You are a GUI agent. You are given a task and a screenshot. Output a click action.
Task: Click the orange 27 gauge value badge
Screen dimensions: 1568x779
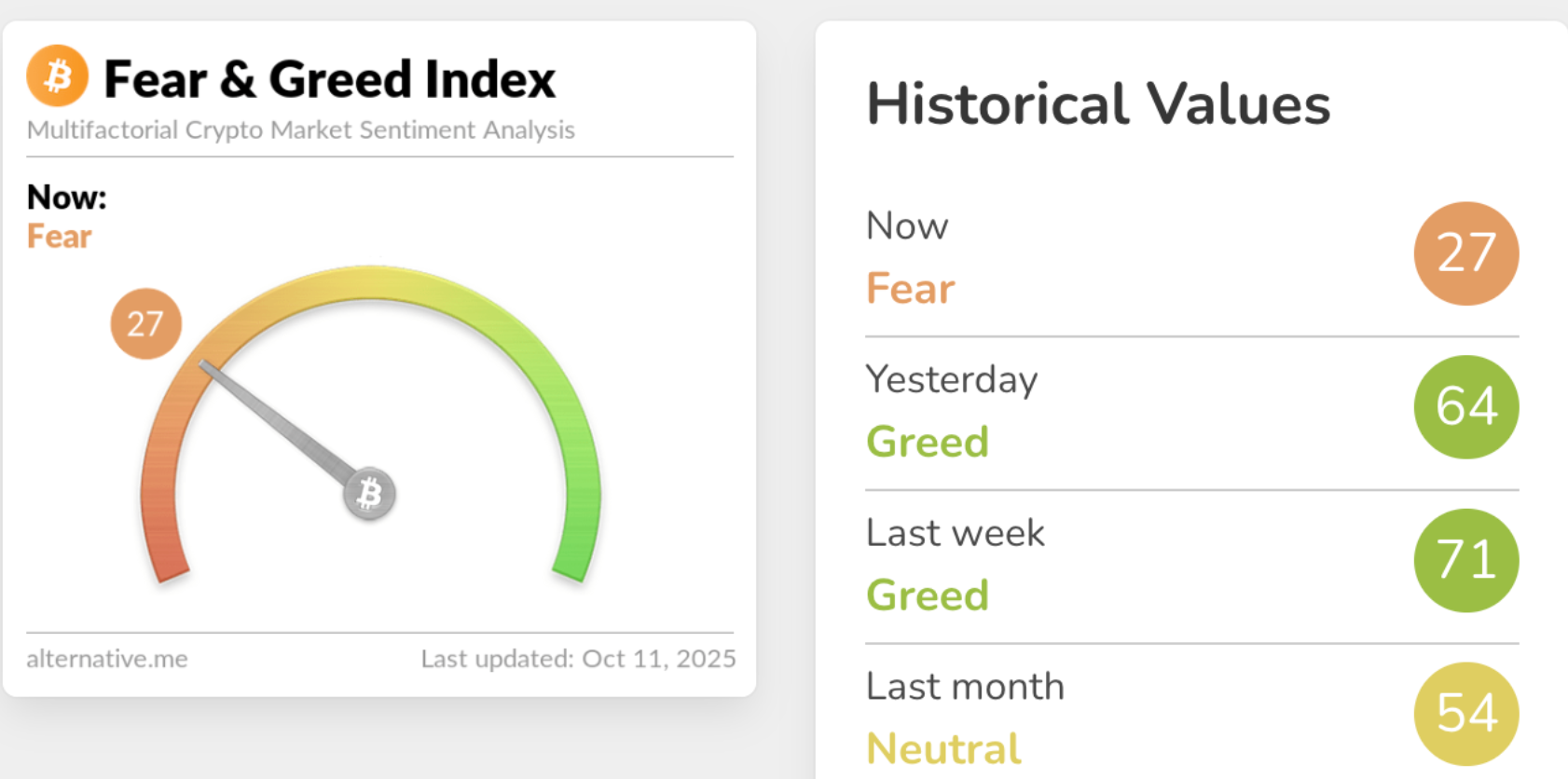[145, 324]
